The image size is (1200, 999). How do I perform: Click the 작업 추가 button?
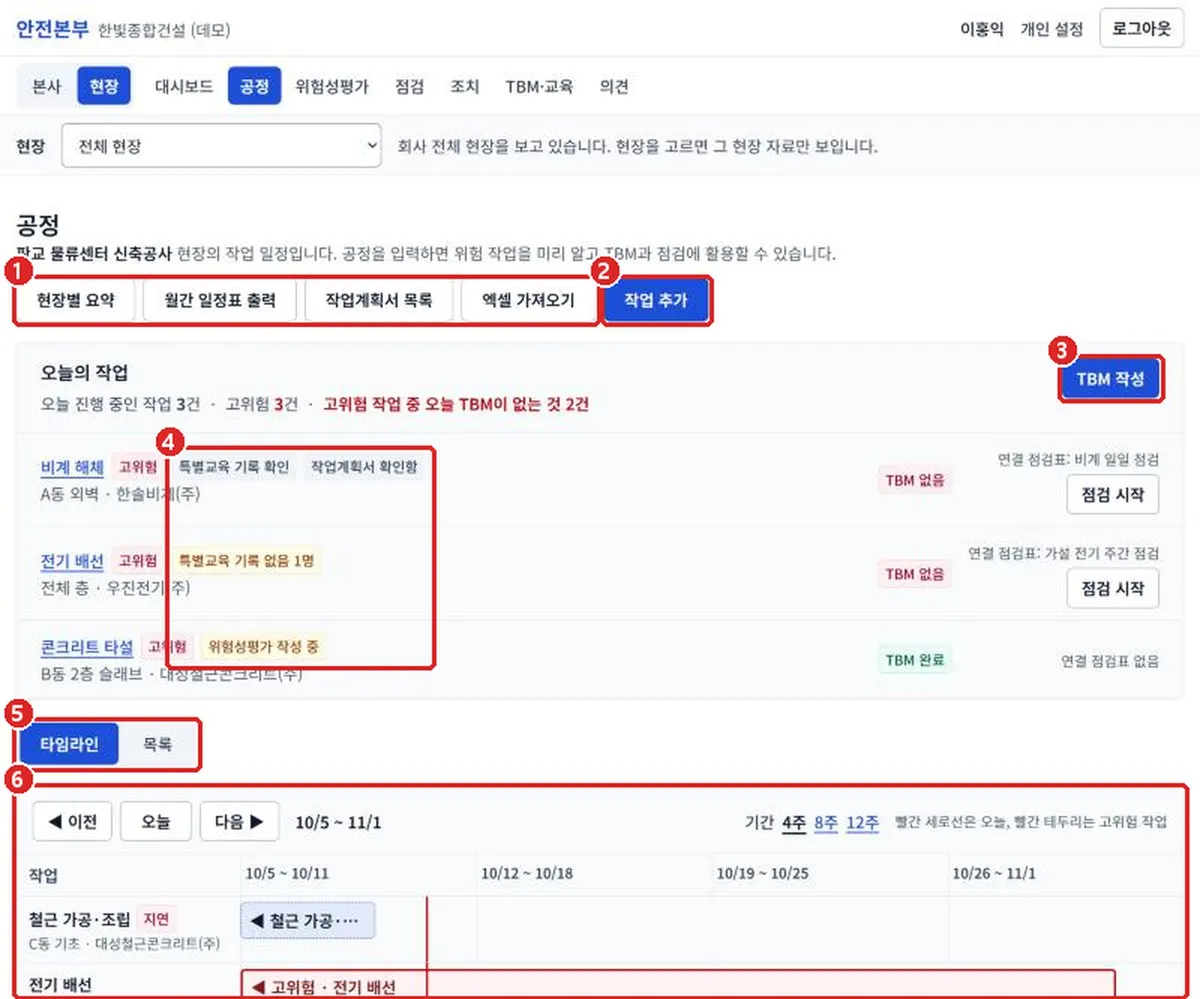click(655, 300)
